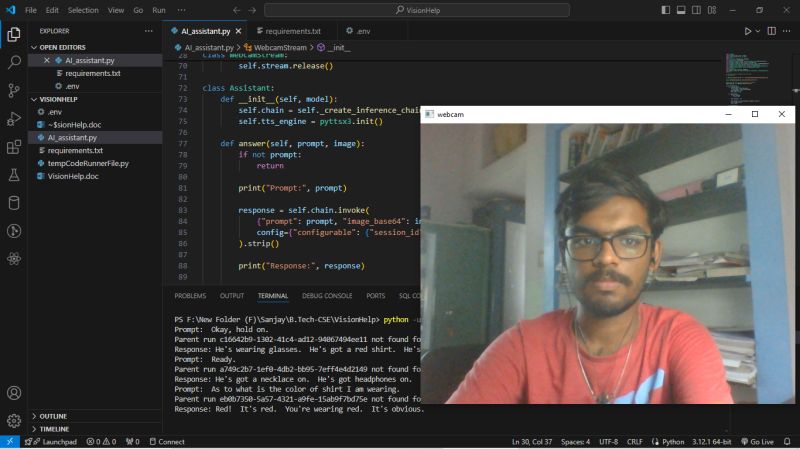Open ~$sionHelp.doc in the file tree
Image resolution: width=800 pixels, height=449 pixels.
95,124
